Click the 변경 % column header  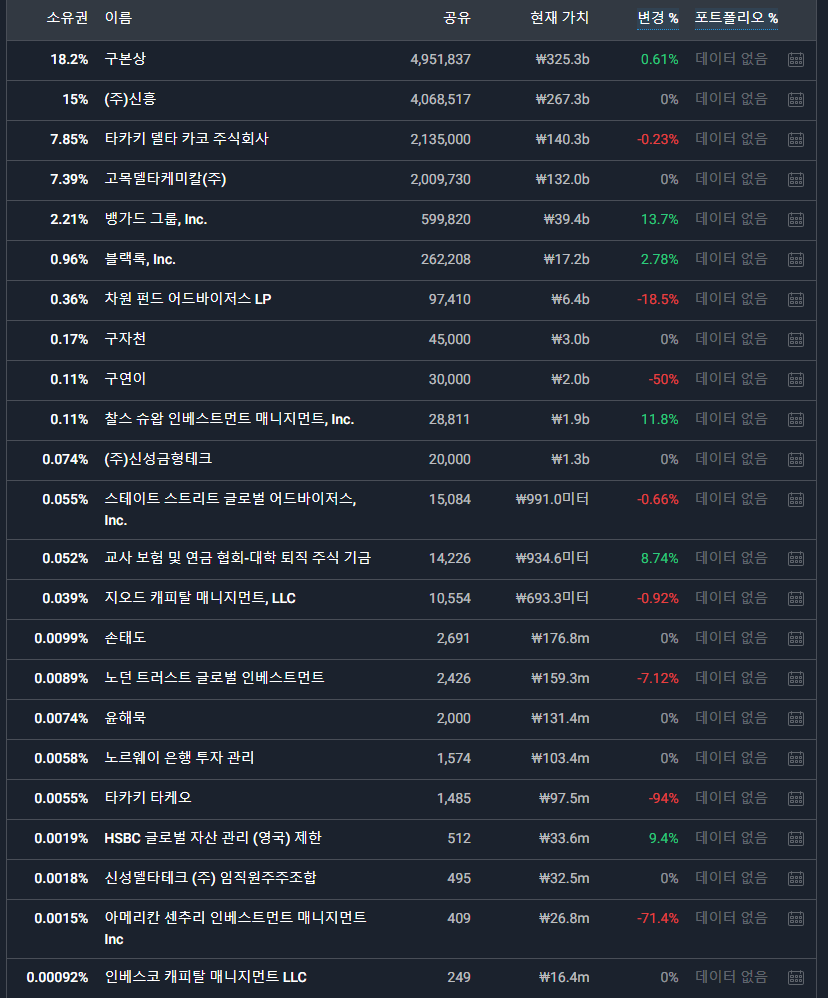pyautogui.click(x=657, y=18)
